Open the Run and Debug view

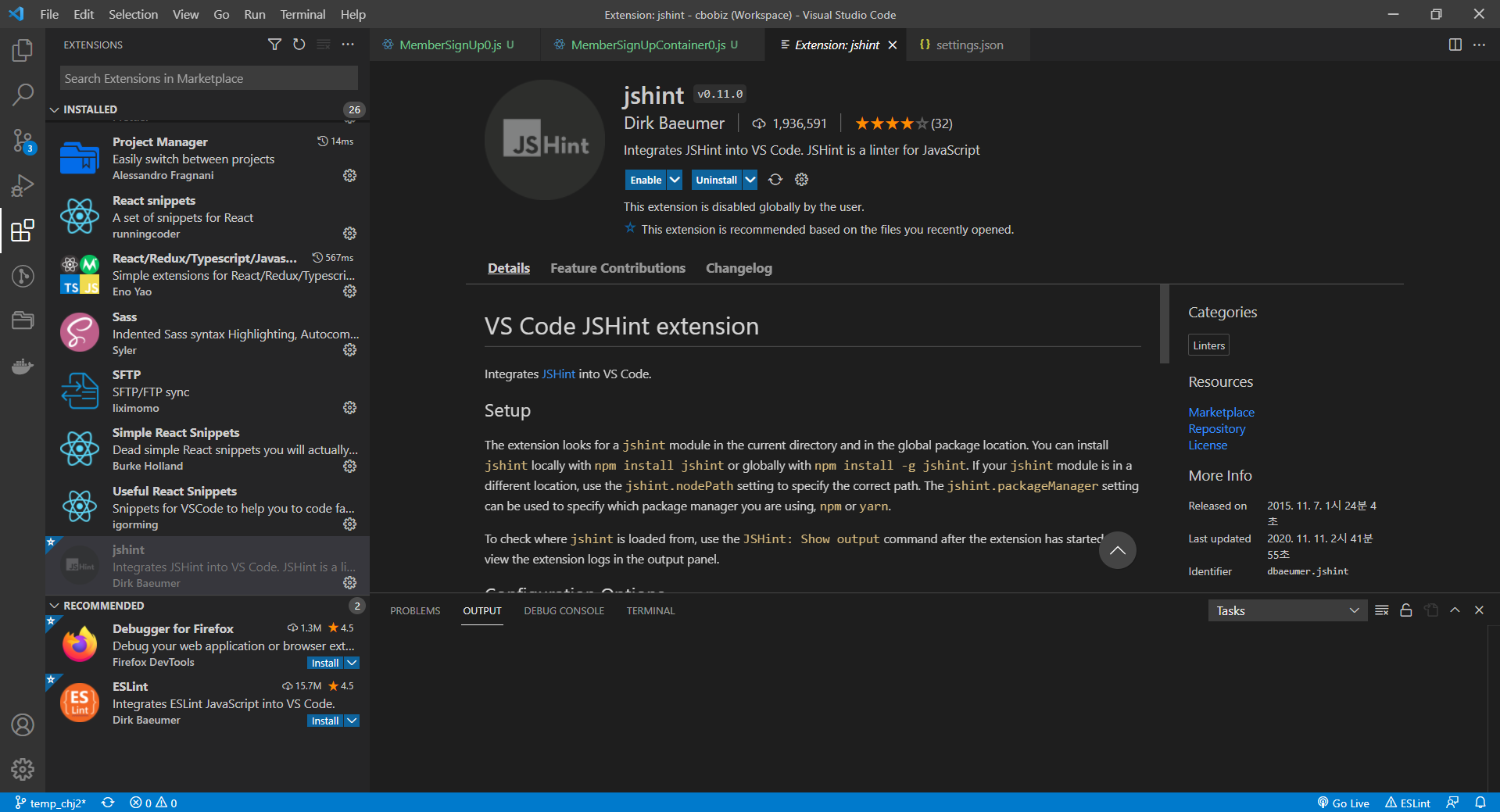tap(23, 186)
